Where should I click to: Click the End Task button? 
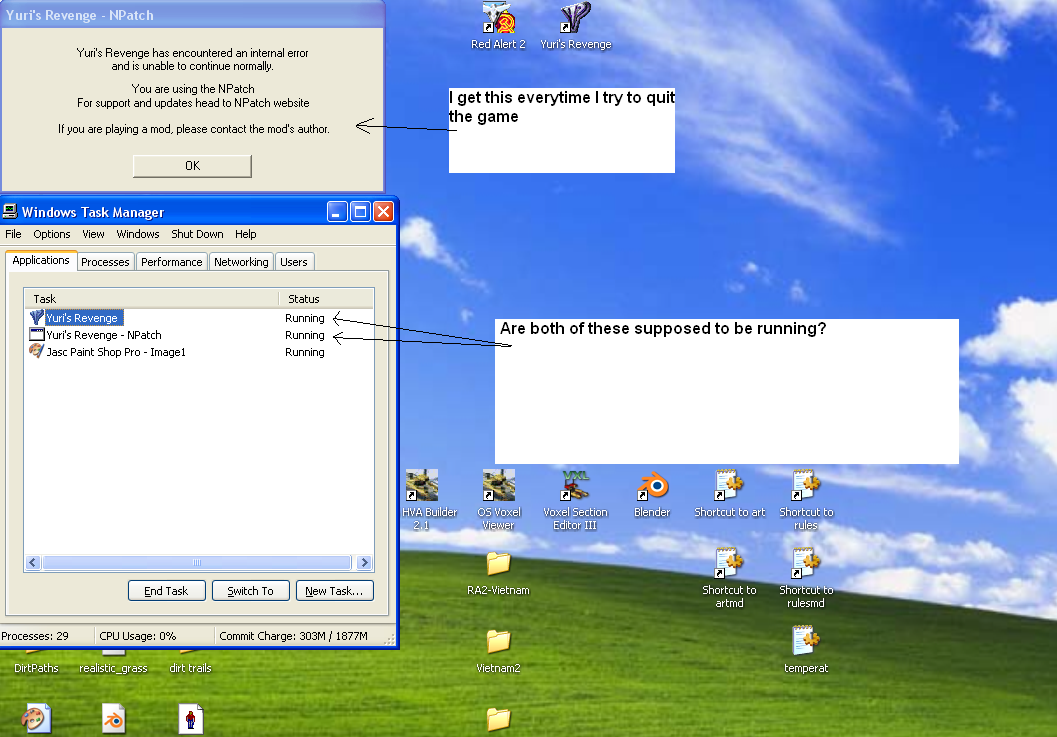coord(166,591)
